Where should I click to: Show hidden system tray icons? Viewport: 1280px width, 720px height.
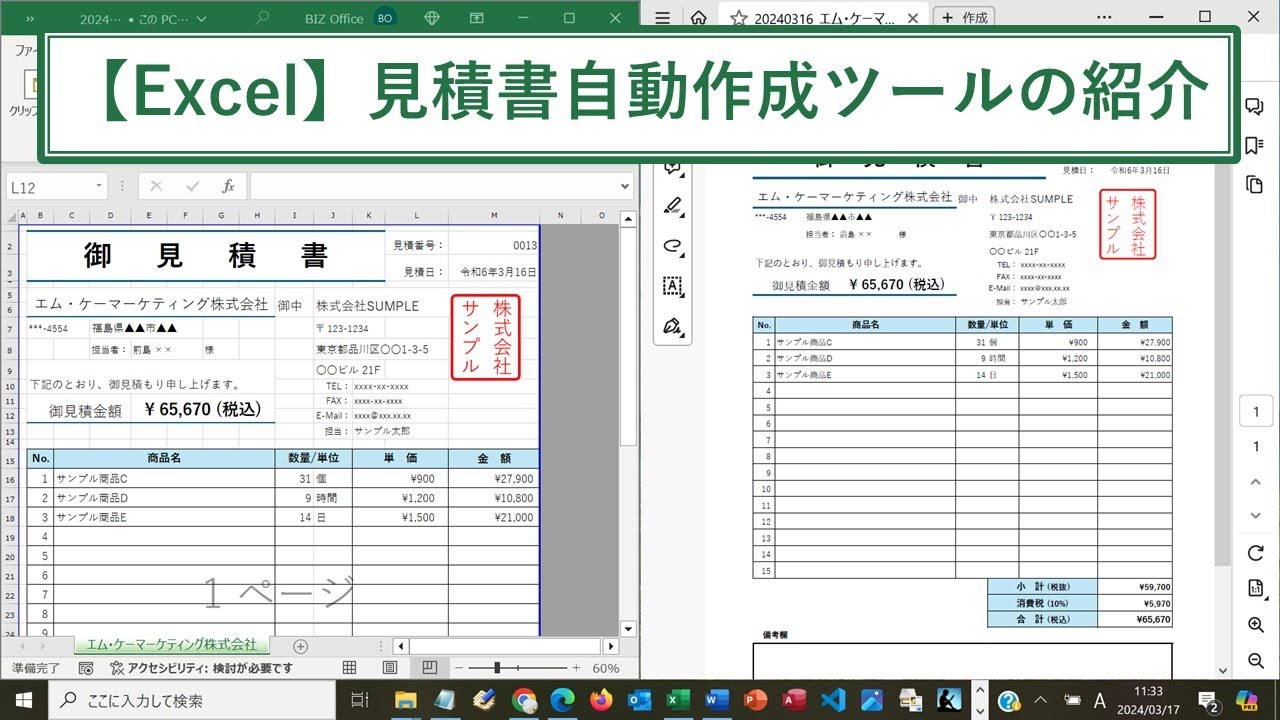(1040, 700)
